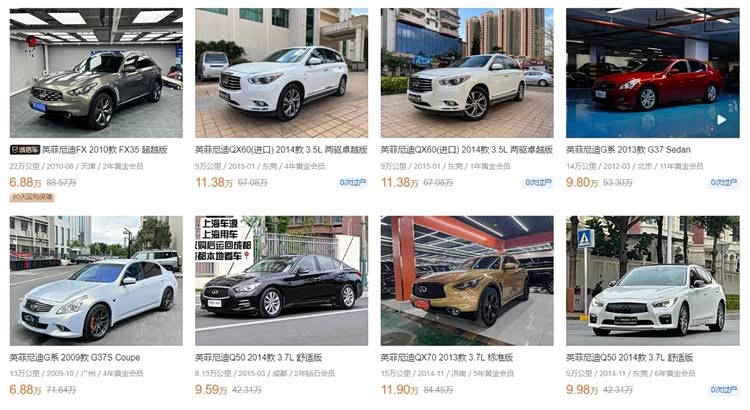Open 英菲尼迪QX70 2013款 3.7L 标准版 title

coord(447,357)
